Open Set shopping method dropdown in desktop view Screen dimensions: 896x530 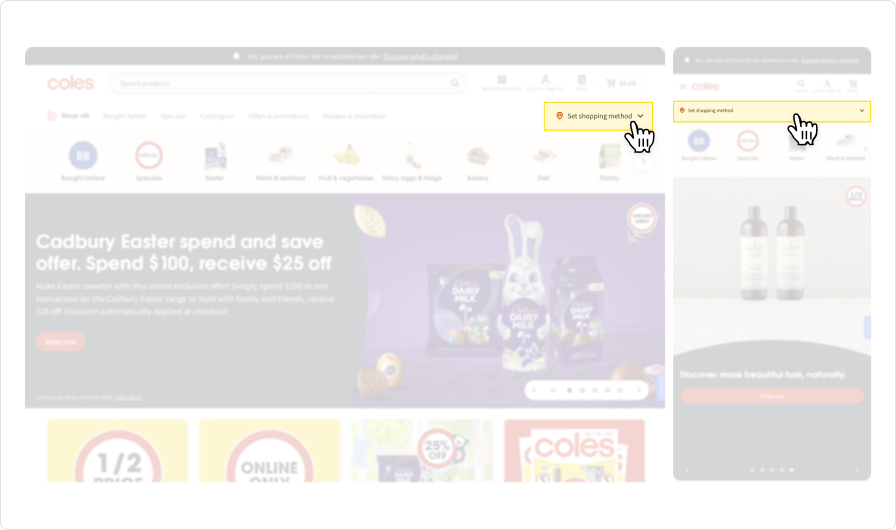(598, 116)
